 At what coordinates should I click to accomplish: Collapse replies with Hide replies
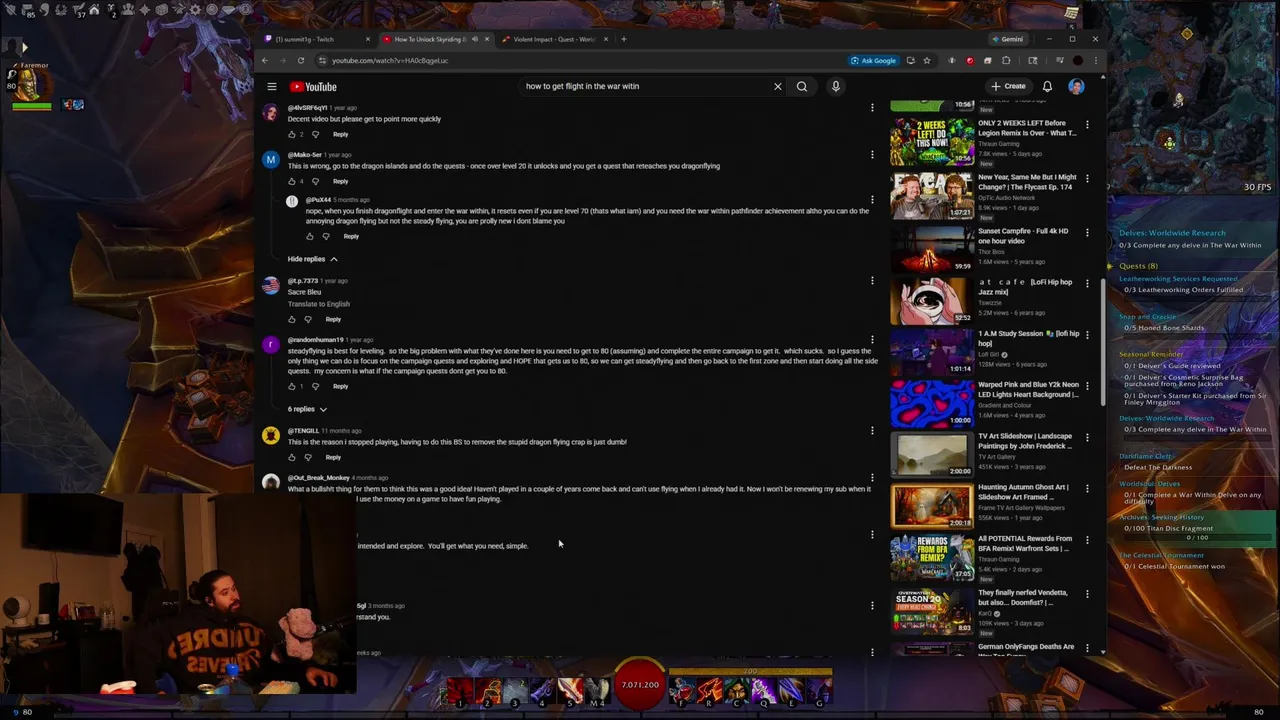coord(313,259)
